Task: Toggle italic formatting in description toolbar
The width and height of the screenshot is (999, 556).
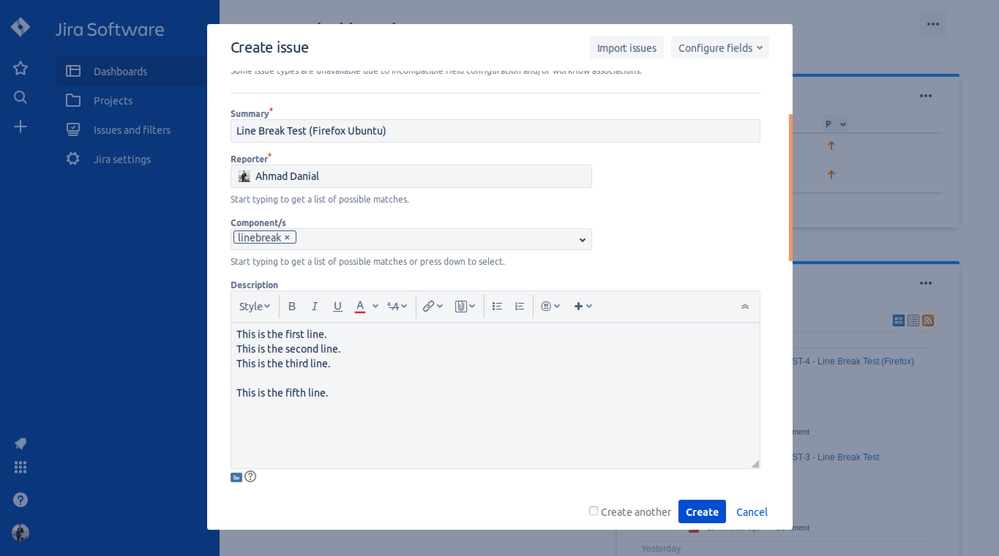Action: pos(314,306)
